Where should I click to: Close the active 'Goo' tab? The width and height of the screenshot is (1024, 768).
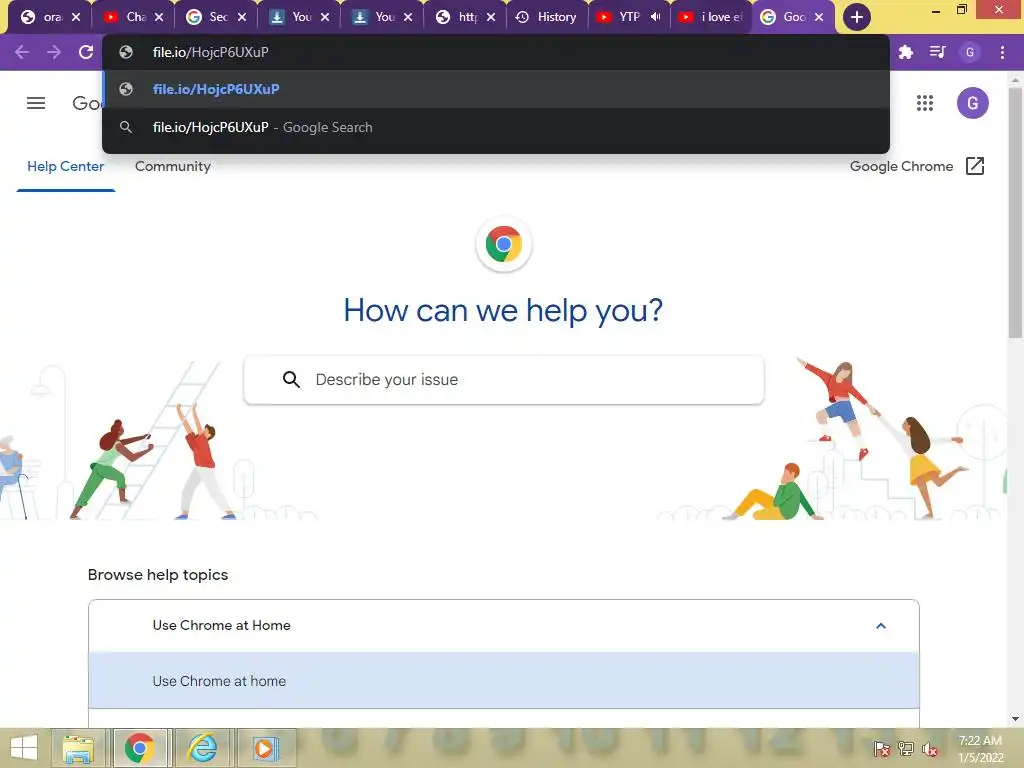[x=819, y=17]
